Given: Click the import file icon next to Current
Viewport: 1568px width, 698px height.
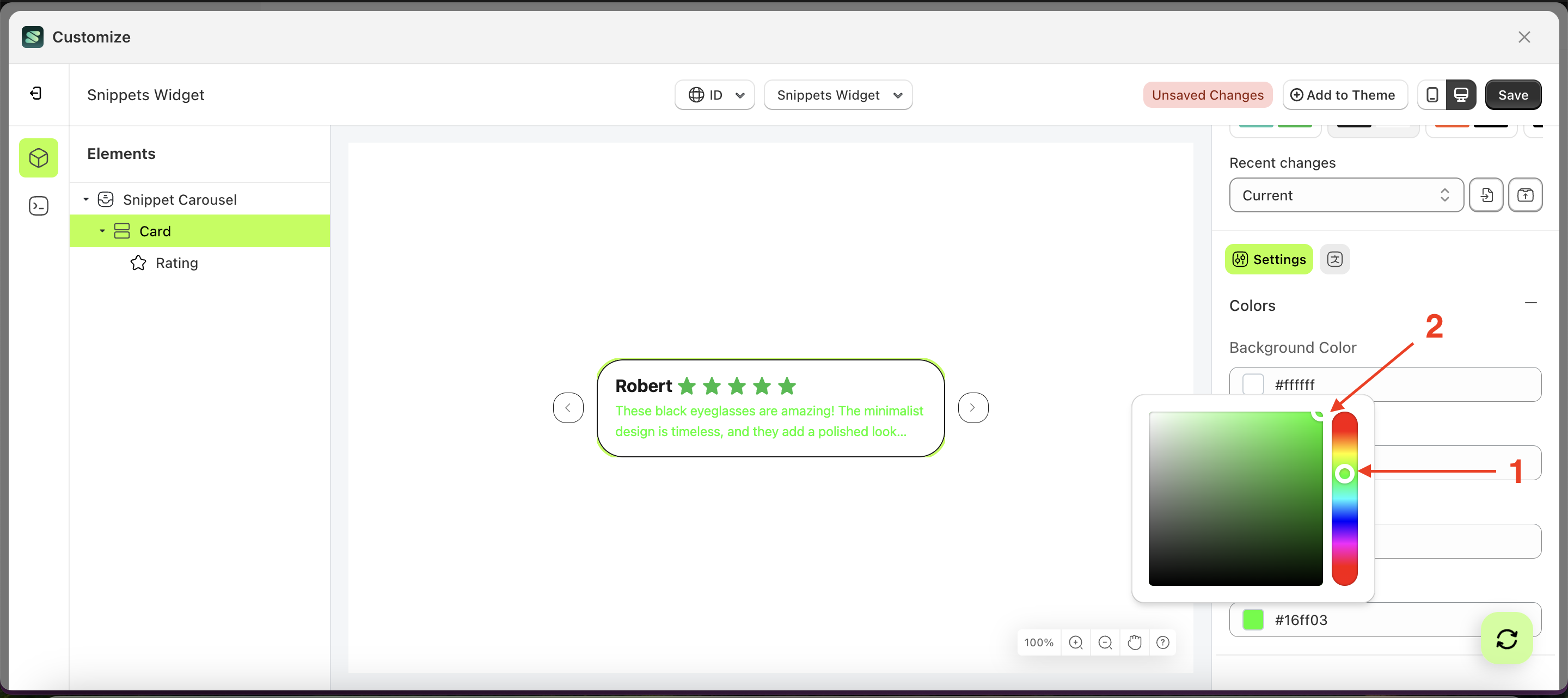Looking at the screenshot, I should coord(1486,195).
